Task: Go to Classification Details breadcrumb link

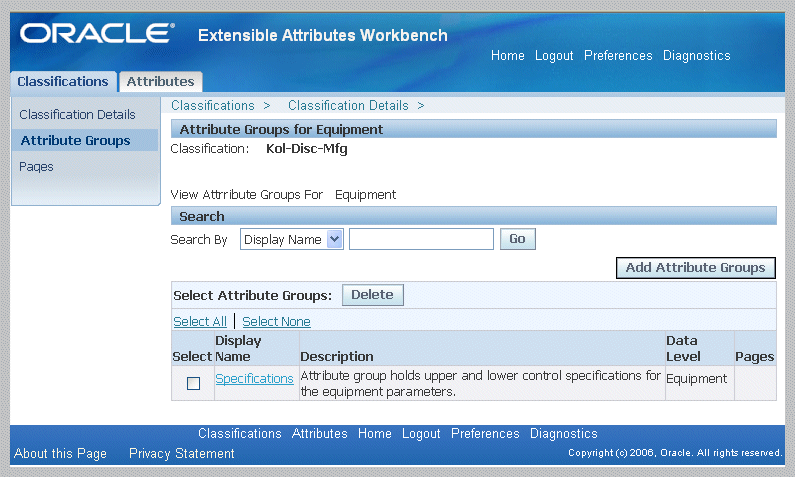Action: pos(348,105)
